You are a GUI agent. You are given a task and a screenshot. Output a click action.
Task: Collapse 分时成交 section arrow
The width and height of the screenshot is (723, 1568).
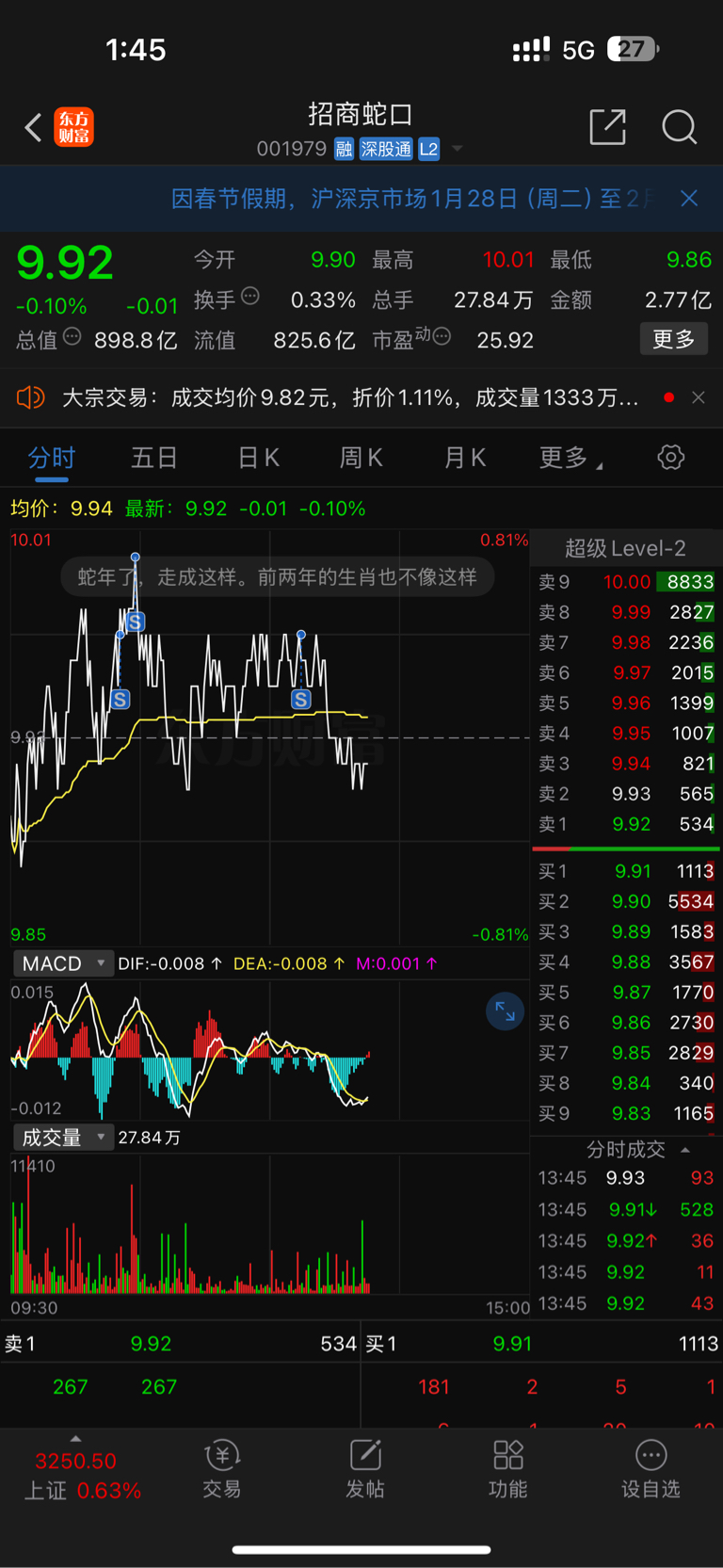pyautogui.click(x=685, y=1150)
